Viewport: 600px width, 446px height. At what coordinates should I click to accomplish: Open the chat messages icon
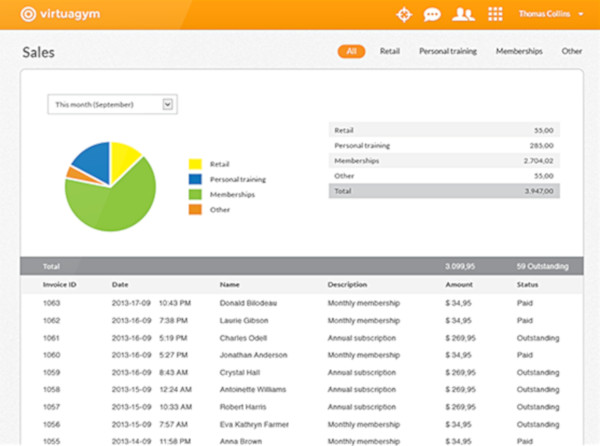tap(432, 14)
